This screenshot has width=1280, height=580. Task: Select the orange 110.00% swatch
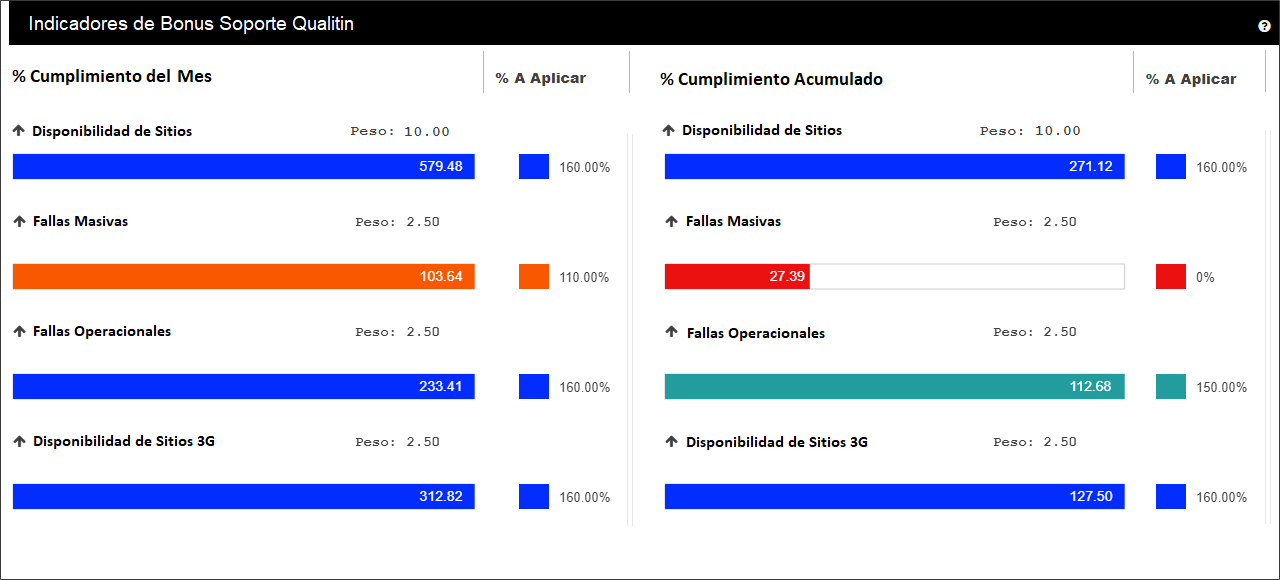click(534, 277)
